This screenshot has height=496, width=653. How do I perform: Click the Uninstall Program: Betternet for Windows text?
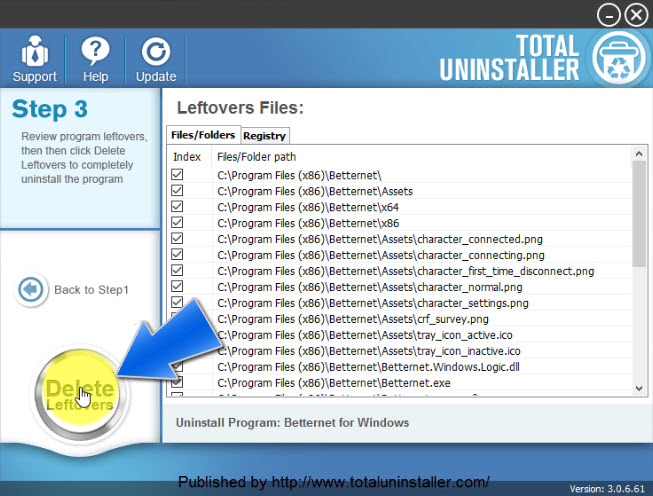click(292, 423)
